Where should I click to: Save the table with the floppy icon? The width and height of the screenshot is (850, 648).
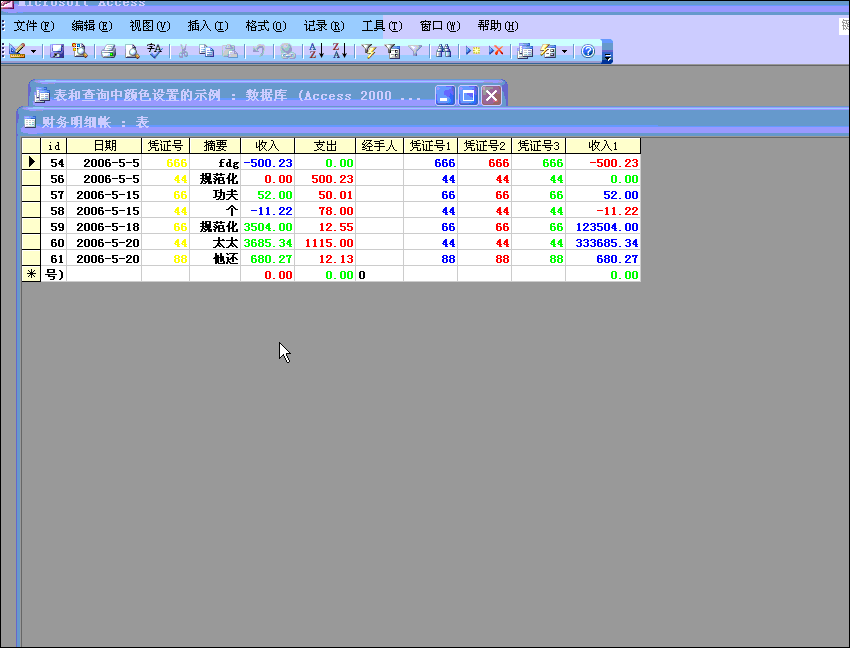coord(56,51)
